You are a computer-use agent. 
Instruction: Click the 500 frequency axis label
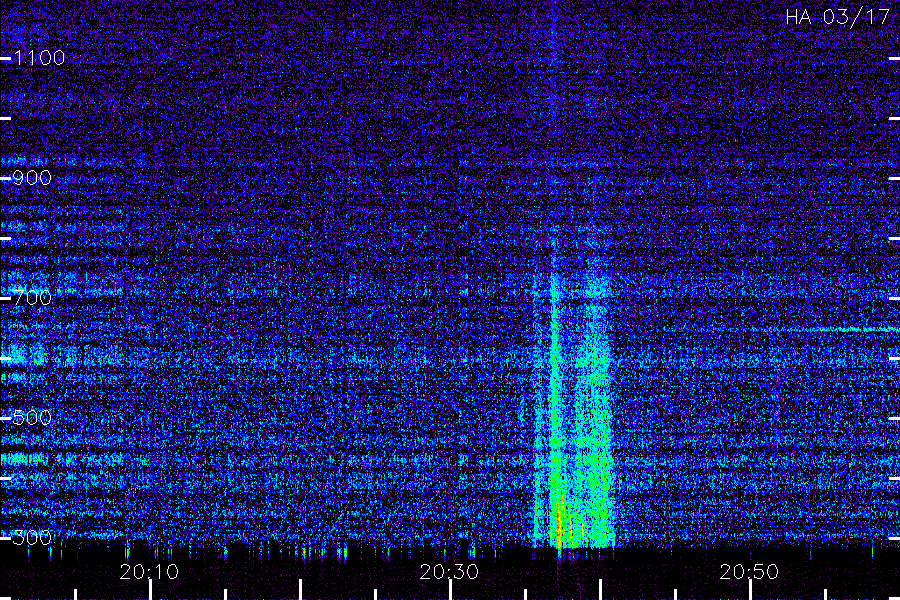32,417
